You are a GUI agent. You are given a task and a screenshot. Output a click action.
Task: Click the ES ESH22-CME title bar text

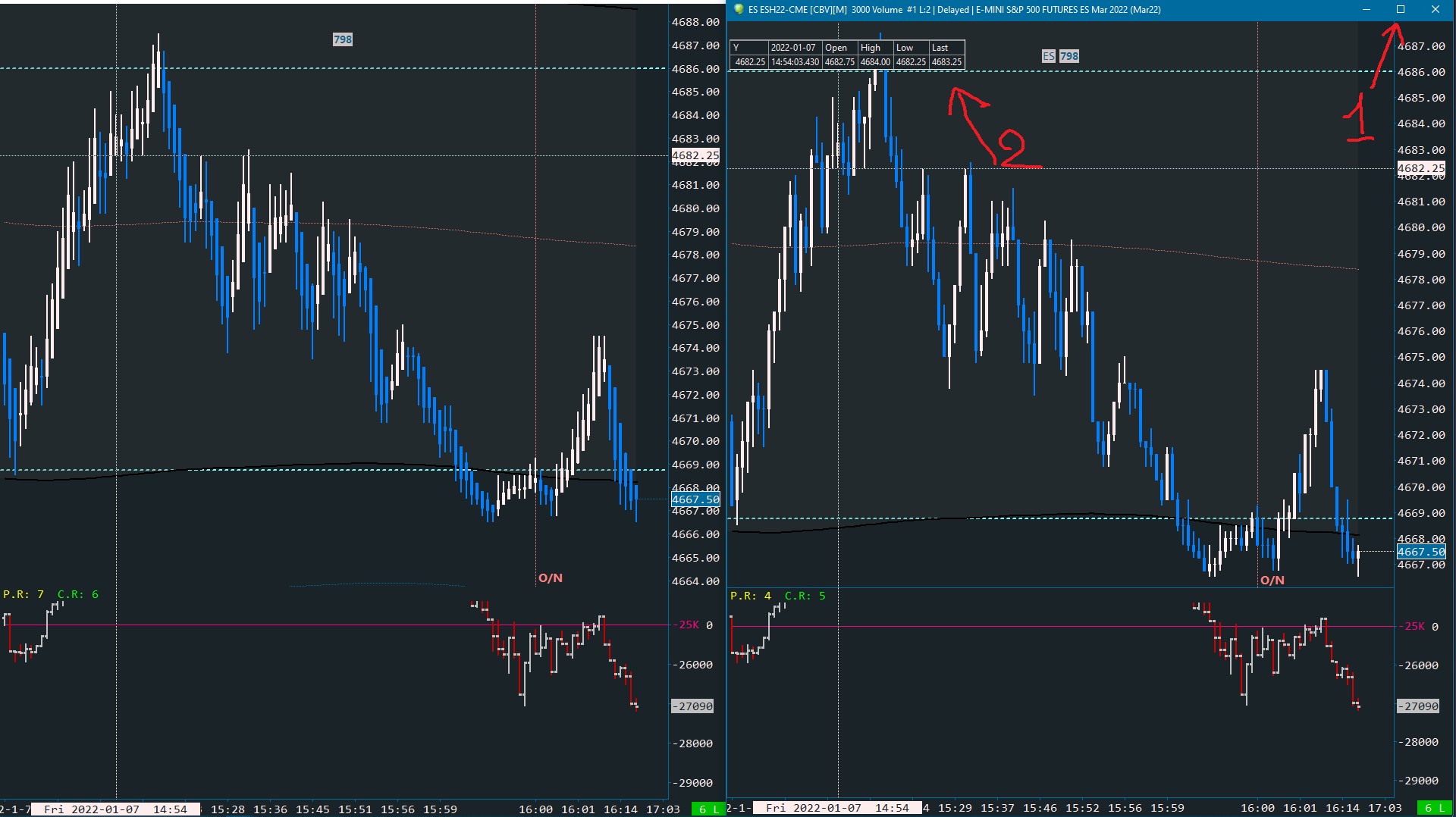point(954,10)
